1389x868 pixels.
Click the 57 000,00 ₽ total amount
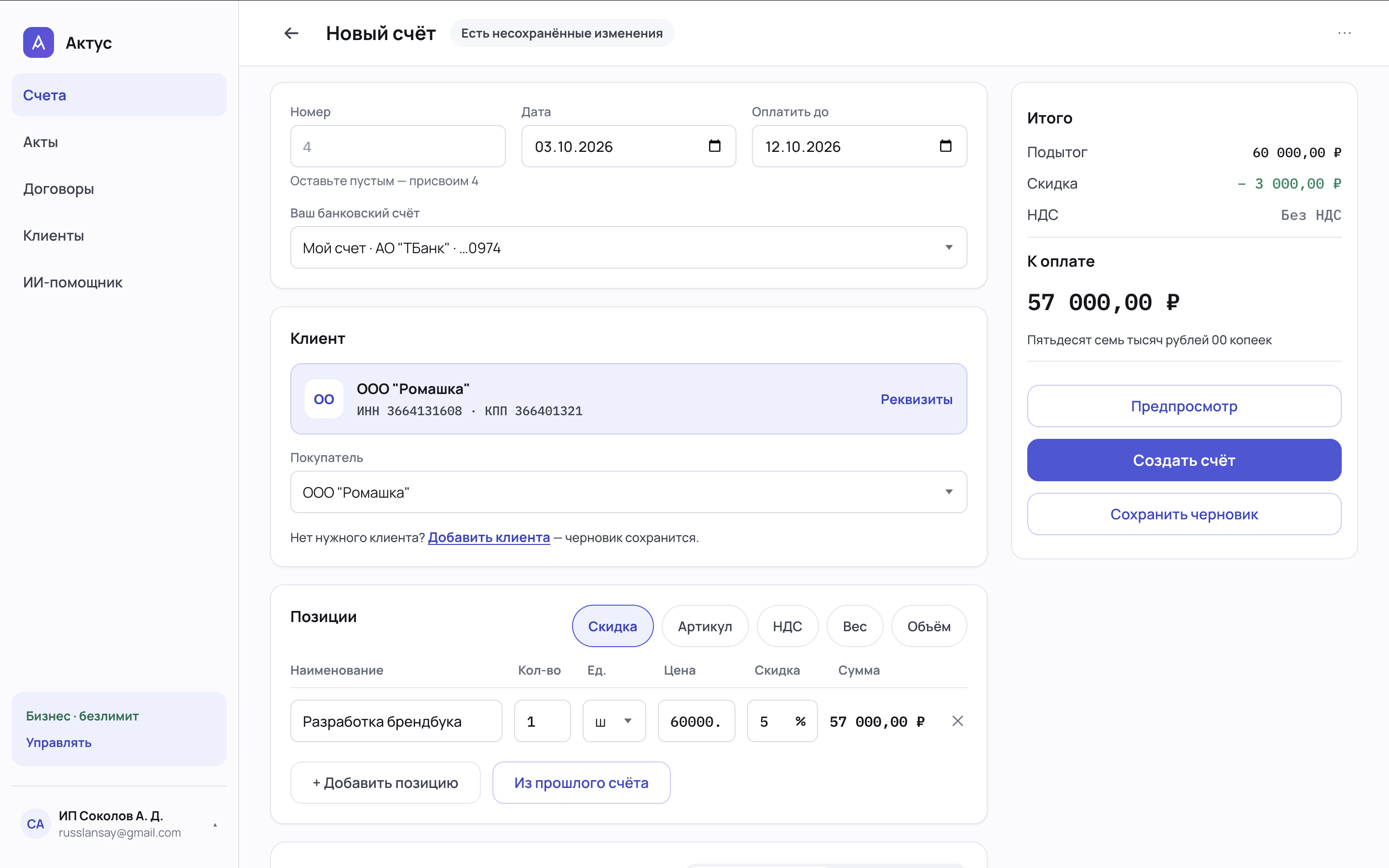(x=1103, y=302)
